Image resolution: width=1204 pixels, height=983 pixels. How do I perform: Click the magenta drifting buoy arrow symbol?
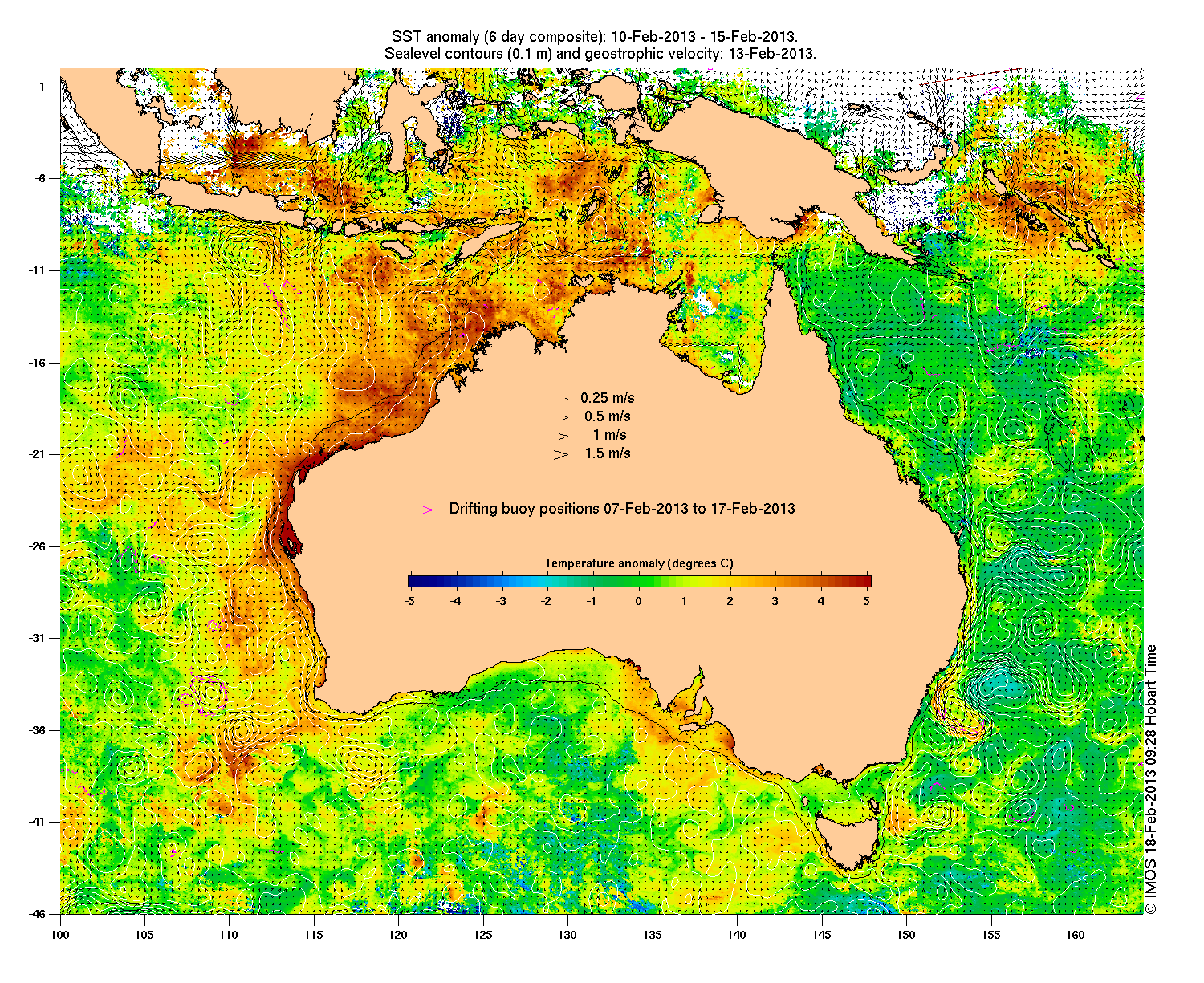pos(428,510)
